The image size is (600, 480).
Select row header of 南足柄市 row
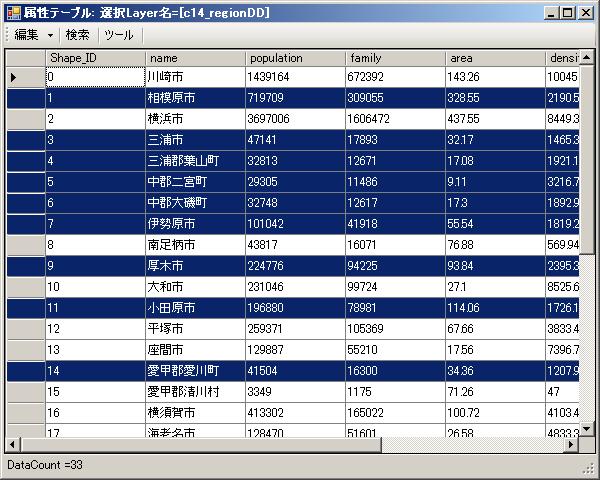coord(25,244)
